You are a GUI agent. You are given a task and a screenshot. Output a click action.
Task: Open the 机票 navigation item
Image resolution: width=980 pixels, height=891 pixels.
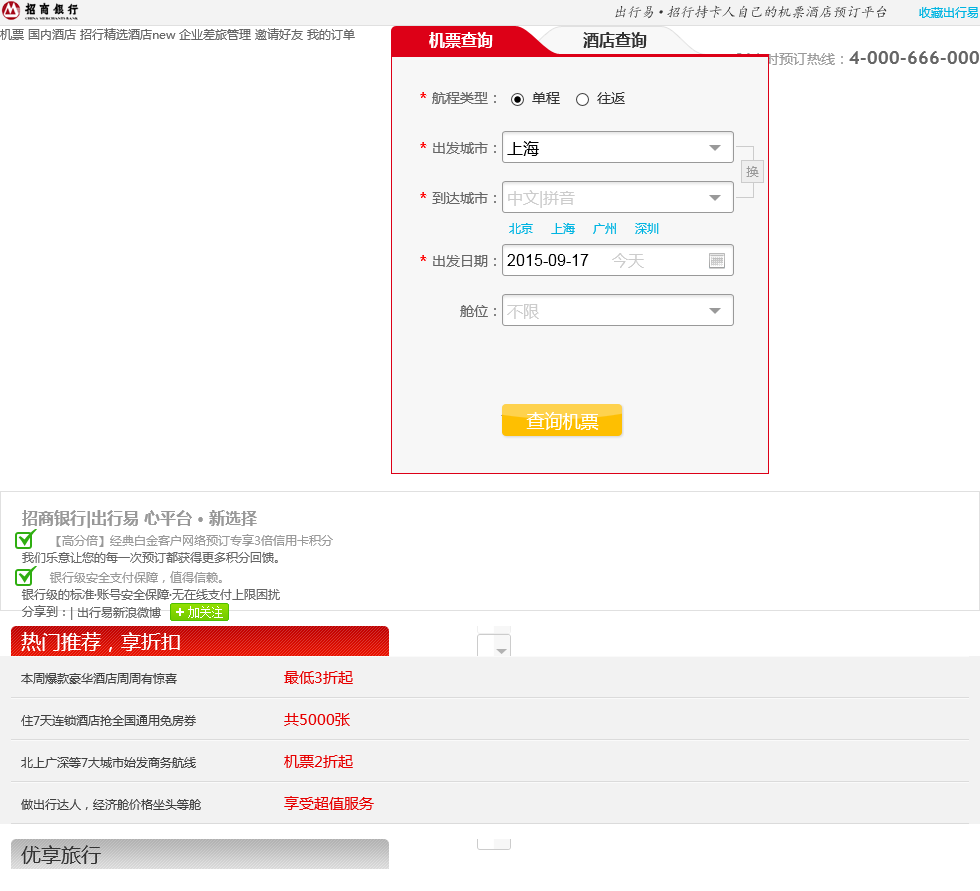point(12,35)
